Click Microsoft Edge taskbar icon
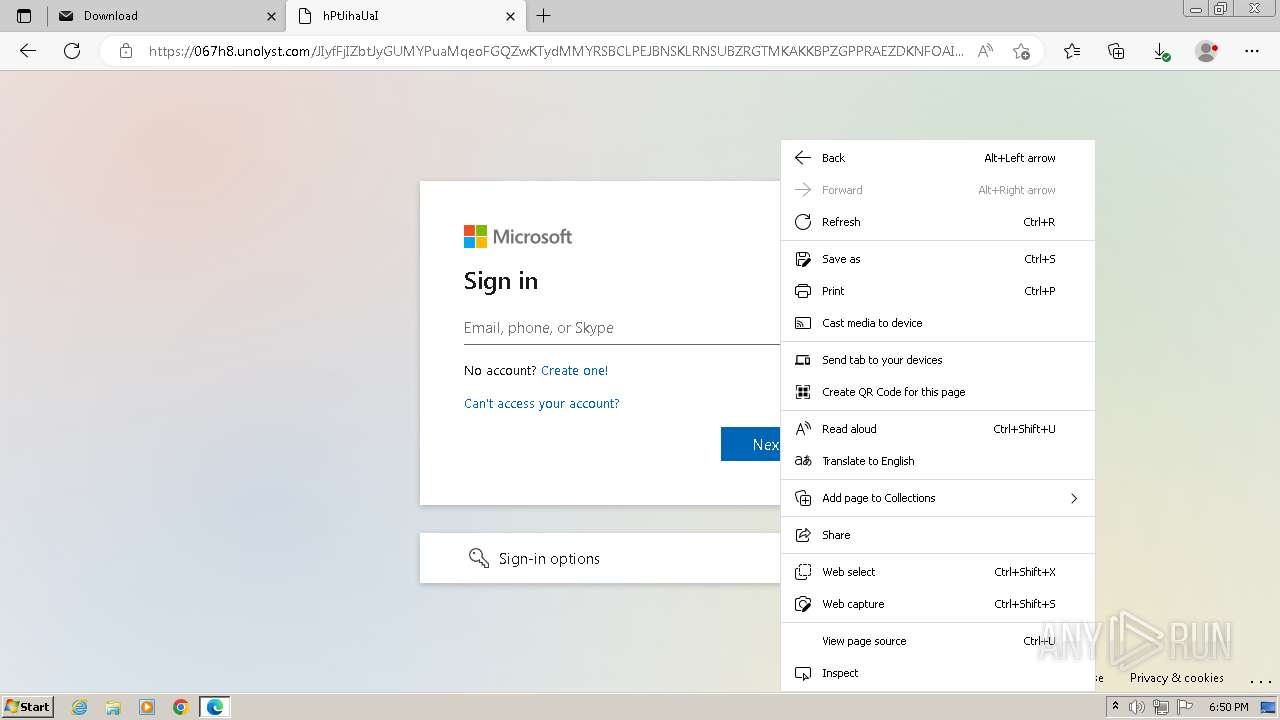Image resolution: width=1280 pixels, height=720 pixels. click(x=215, y=707)
